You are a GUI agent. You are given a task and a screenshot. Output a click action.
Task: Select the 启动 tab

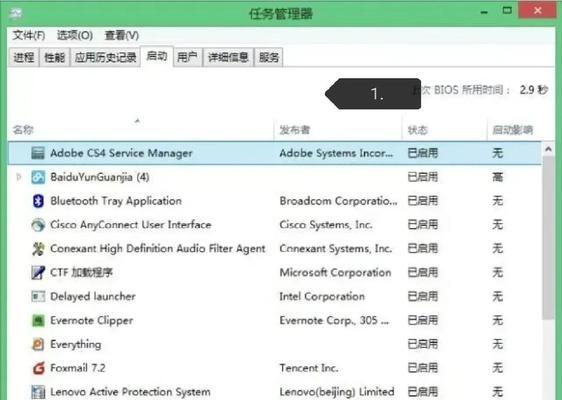pyautogui.click(x=157, y=56)
